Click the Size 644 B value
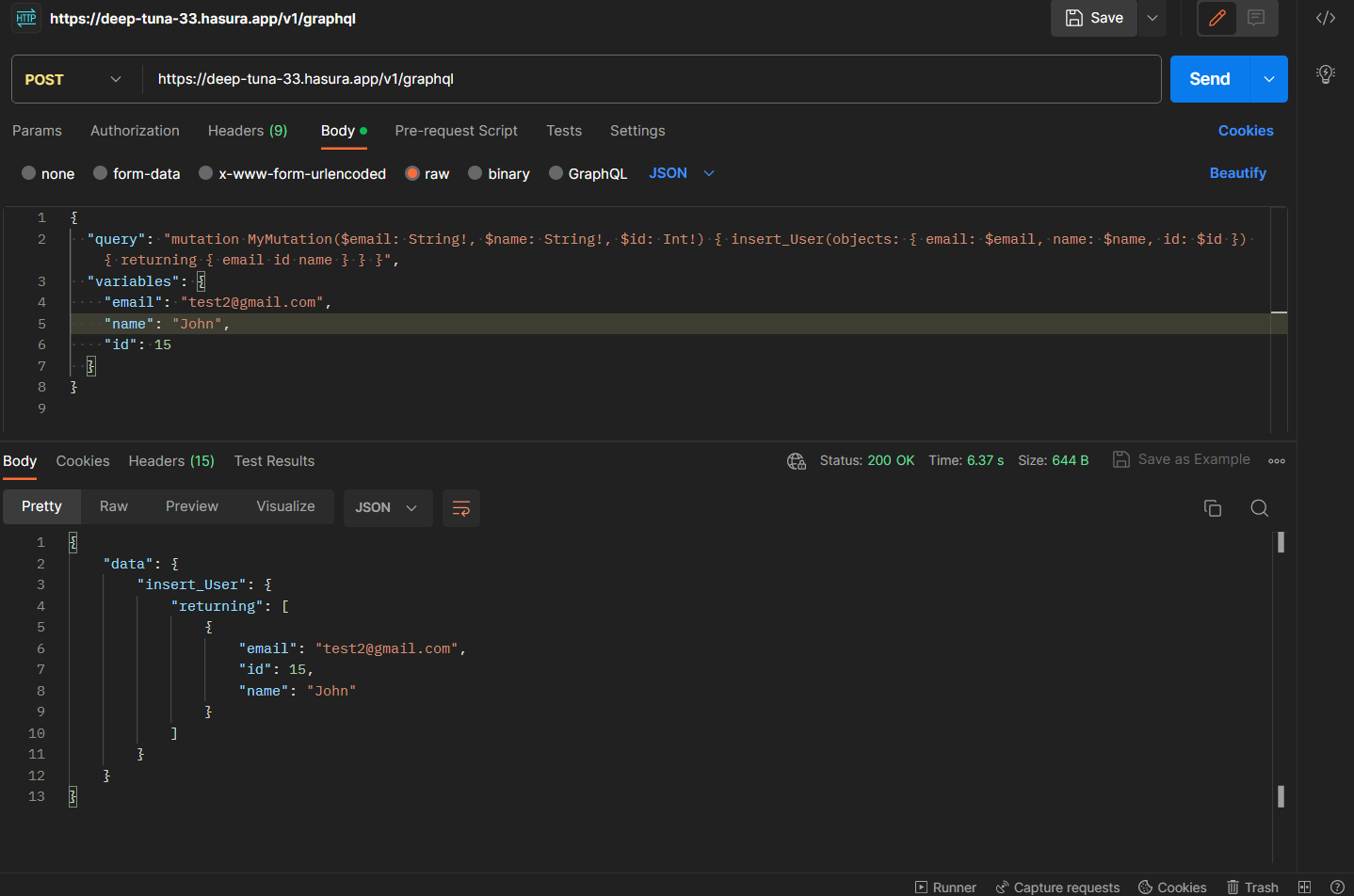Viewport: 1354px width, 896px height. click(x=1070, y=460)
